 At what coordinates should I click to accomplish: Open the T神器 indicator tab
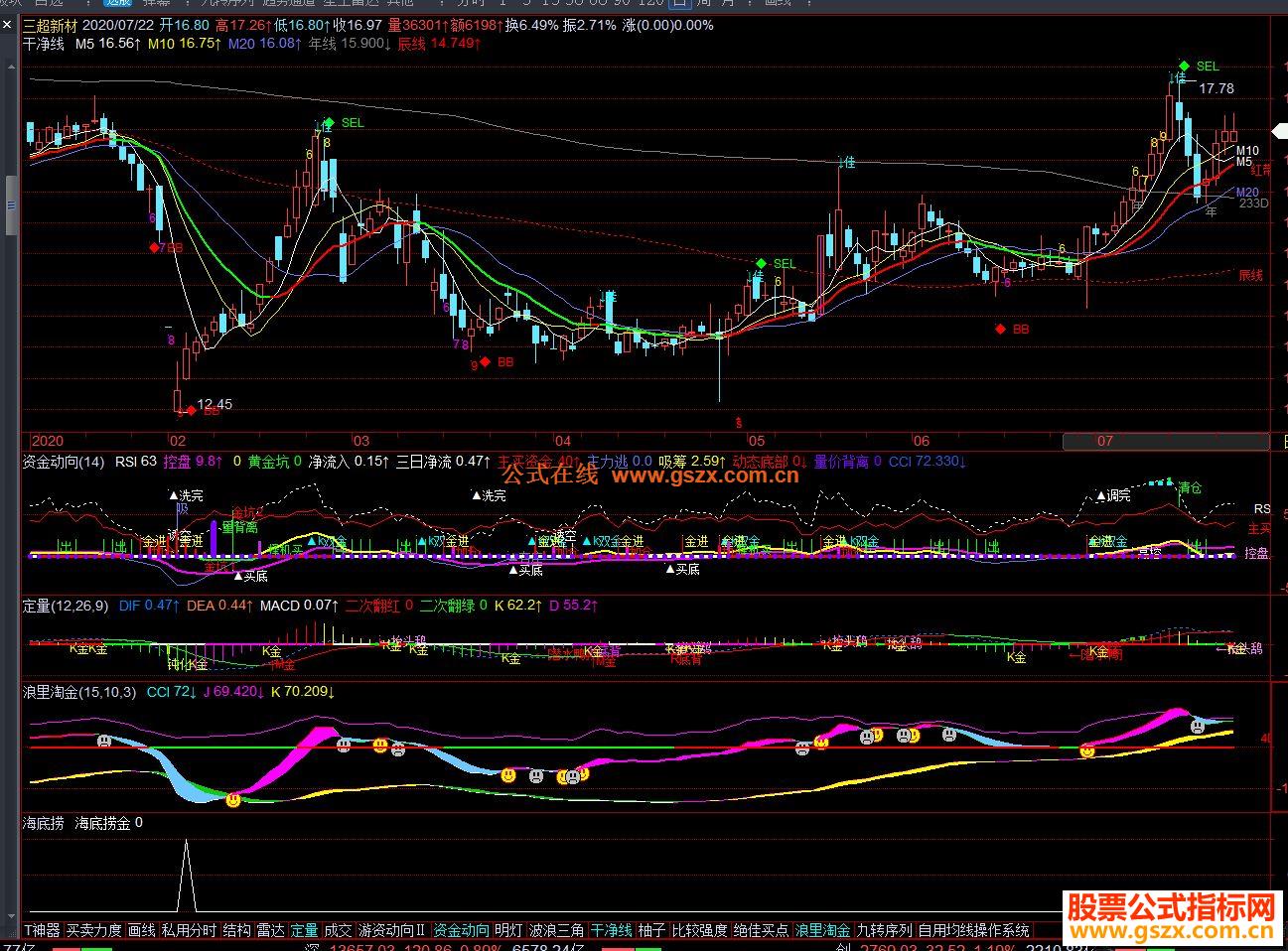tap(42, 930)
